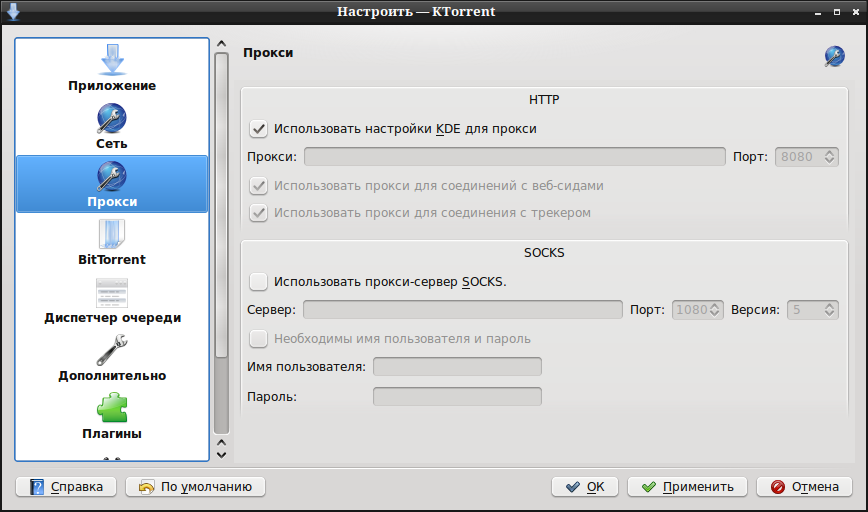Screen dimensions: 868x512
Task: Open the Диспетчер очереди page
Action: click(112, 300)
